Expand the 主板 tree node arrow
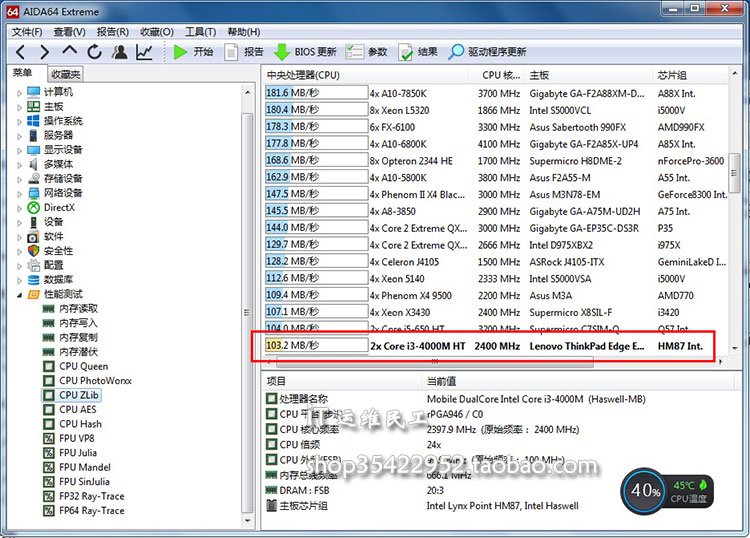This screenshot has width=750, height=538. click(19, 107)
